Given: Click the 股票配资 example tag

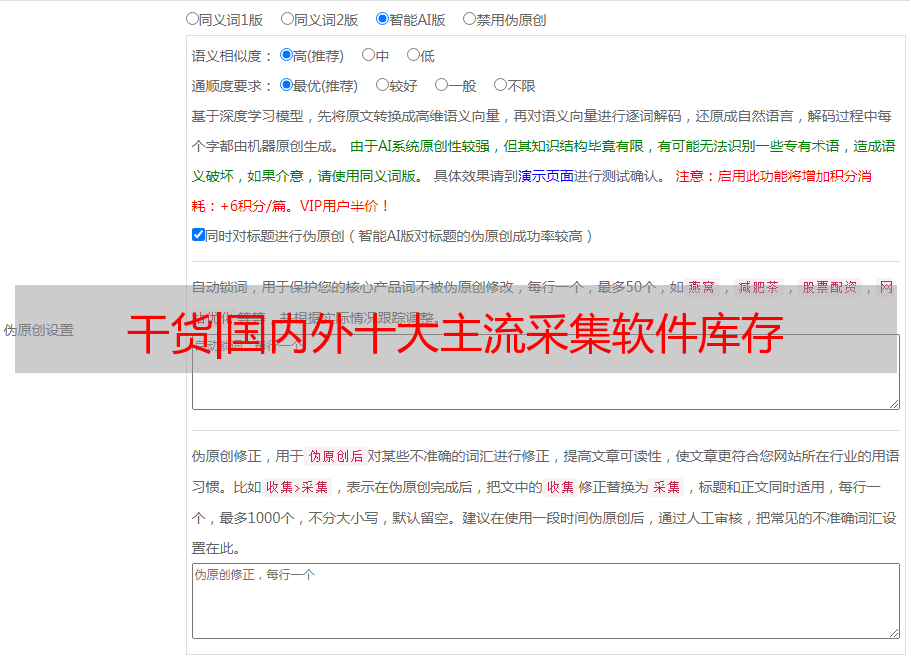Looking at the screenshot, I should tap(830, 287).
